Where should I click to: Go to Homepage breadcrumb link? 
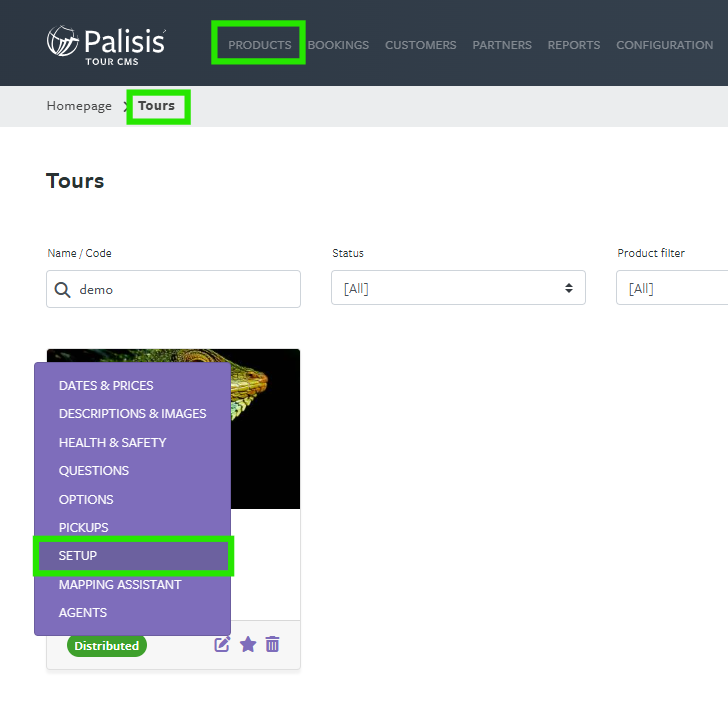79,106
